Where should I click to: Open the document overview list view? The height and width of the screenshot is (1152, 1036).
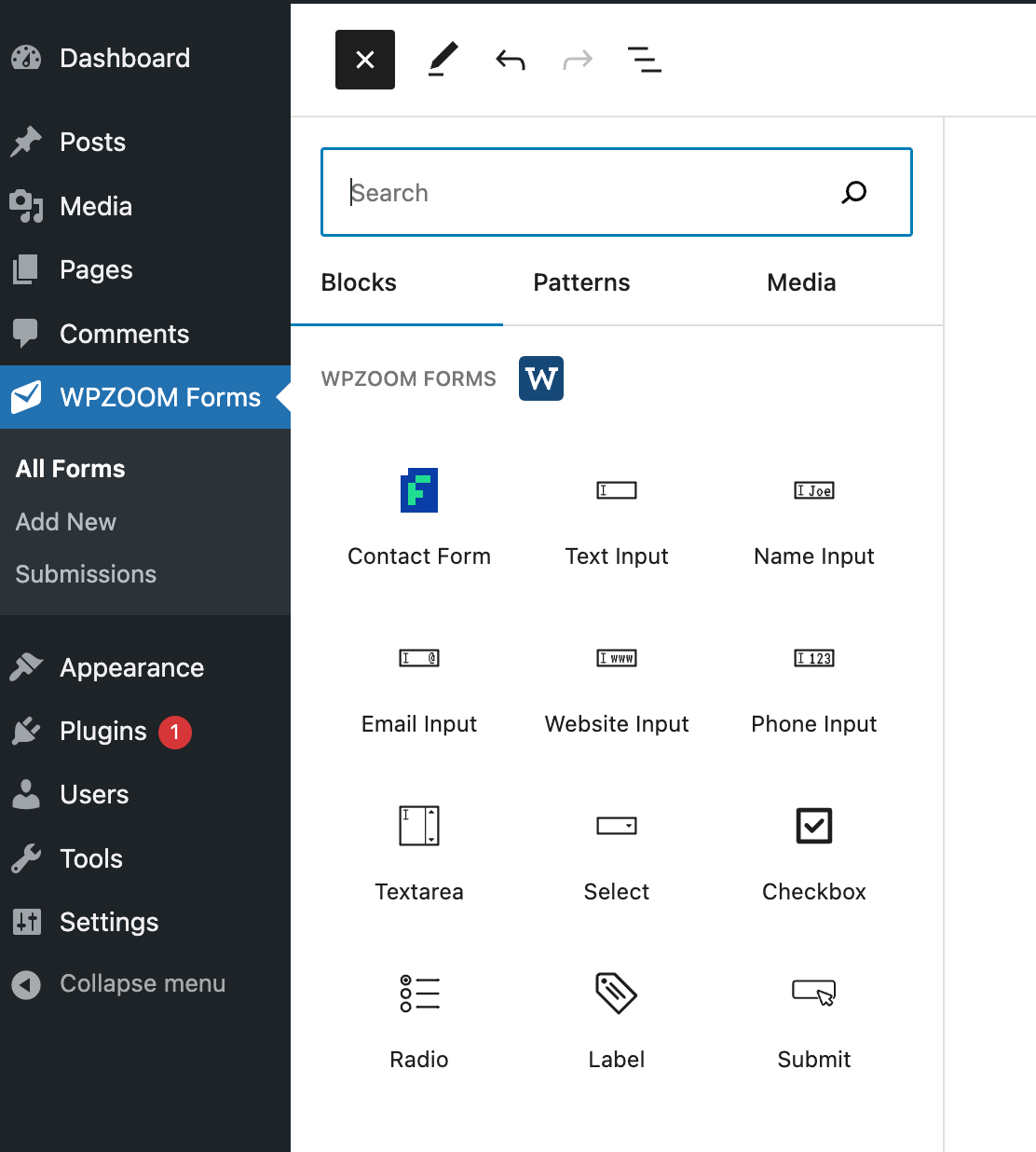coord(645,59)
